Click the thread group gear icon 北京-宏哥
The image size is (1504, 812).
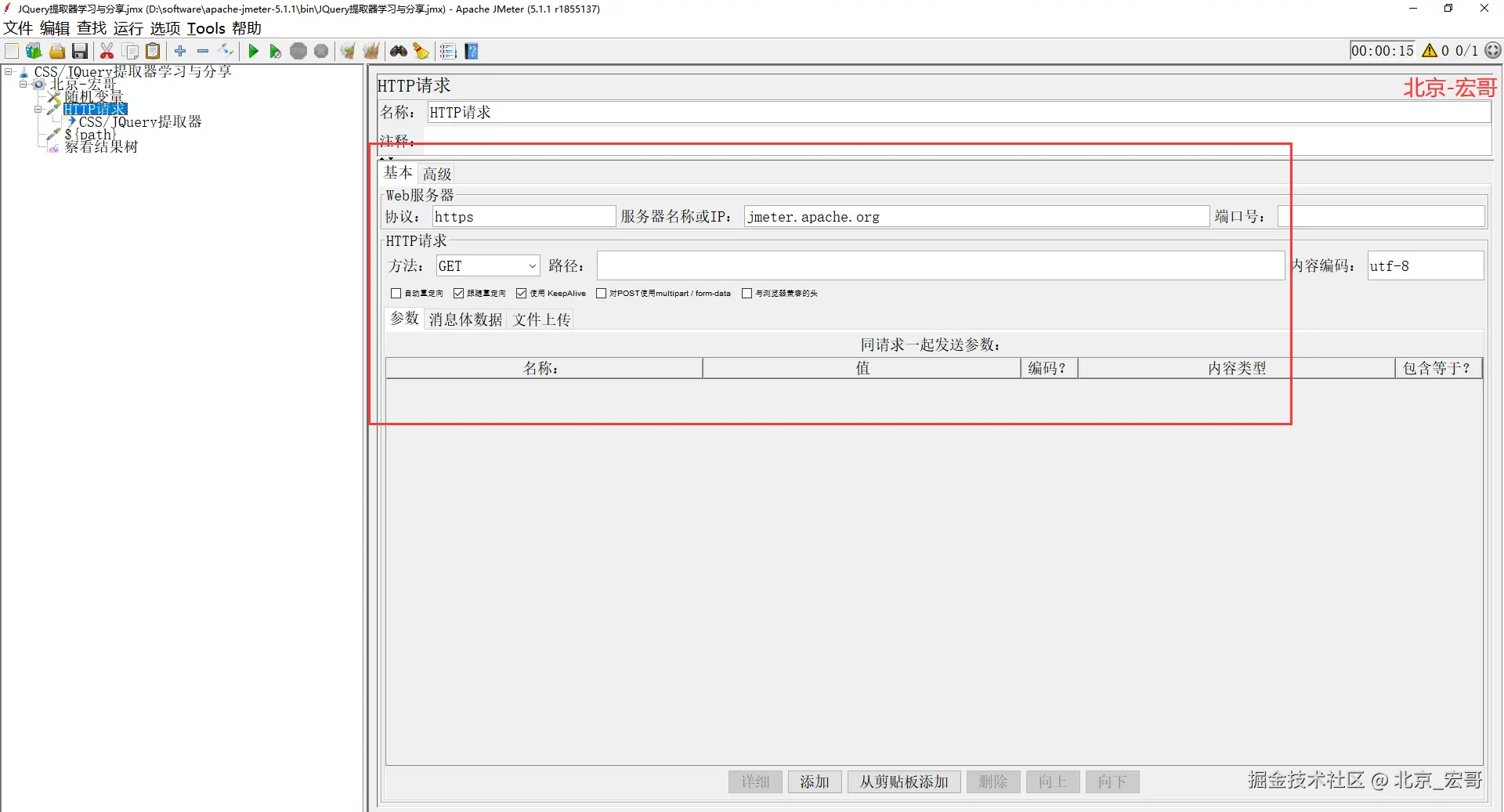[39, 85]
